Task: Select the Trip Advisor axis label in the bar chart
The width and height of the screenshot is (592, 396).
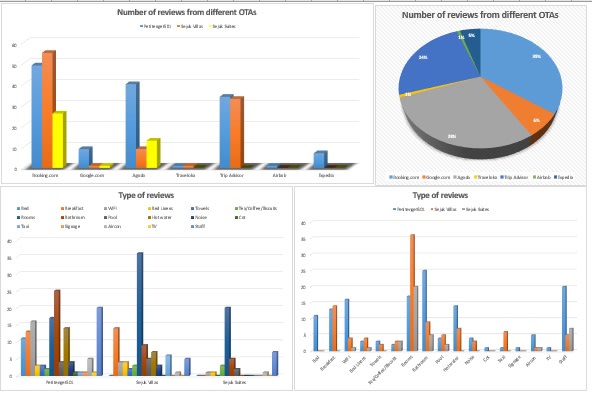Action: (x=232, y=175)
